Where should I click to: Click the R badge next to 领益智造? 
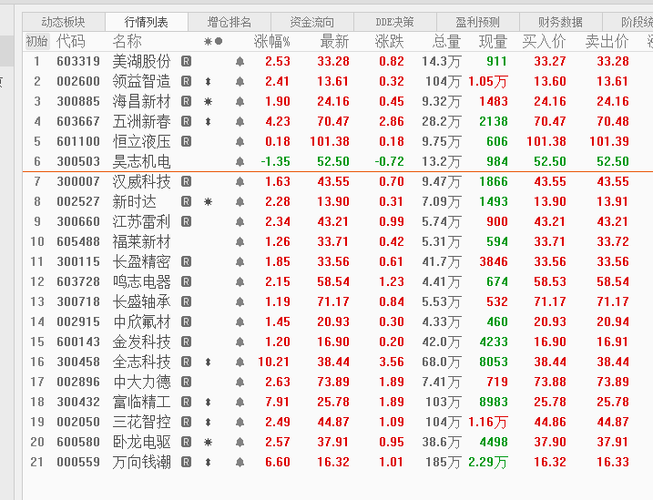186,82
